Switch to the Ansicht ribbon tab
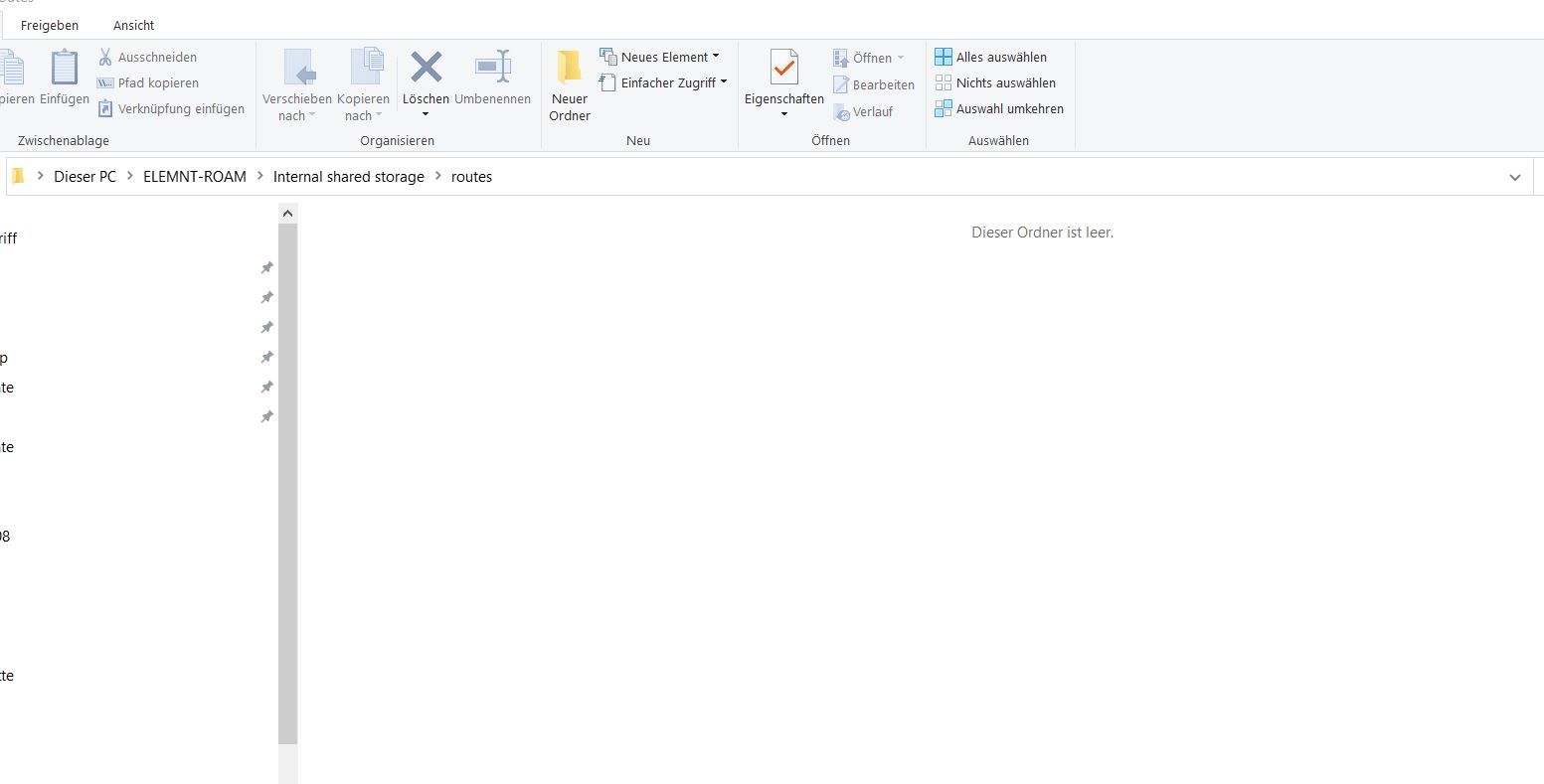Viewport: 1544px width, 784px height. coord(133,25)
